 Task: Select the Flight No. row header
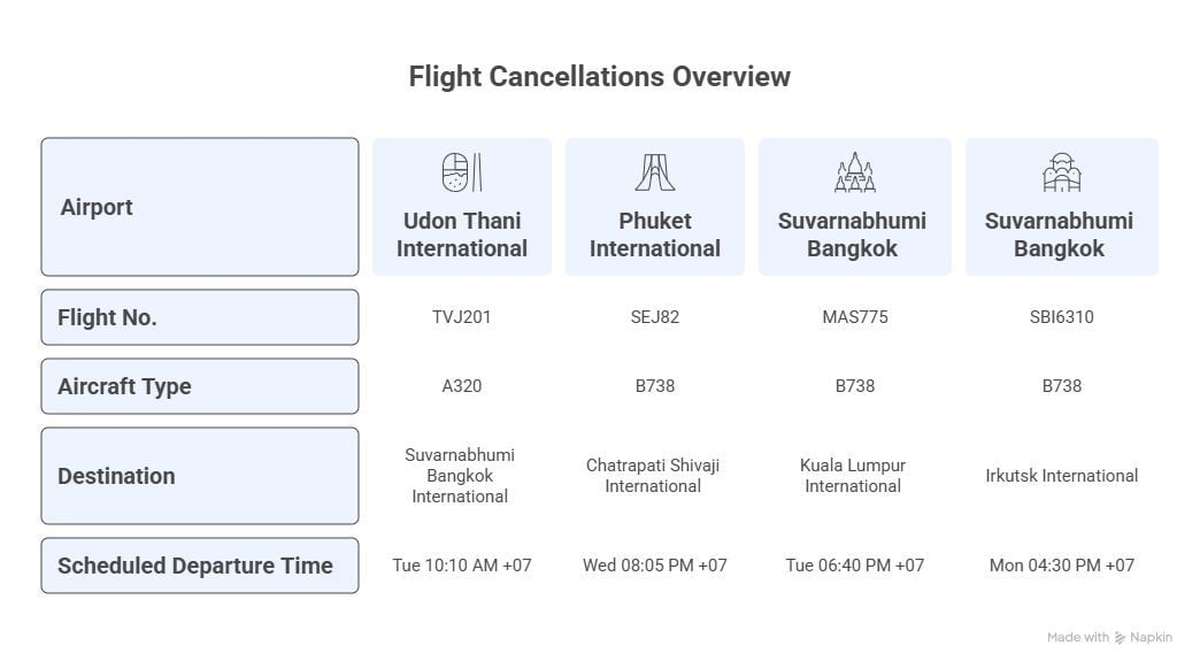coord(199,317)
